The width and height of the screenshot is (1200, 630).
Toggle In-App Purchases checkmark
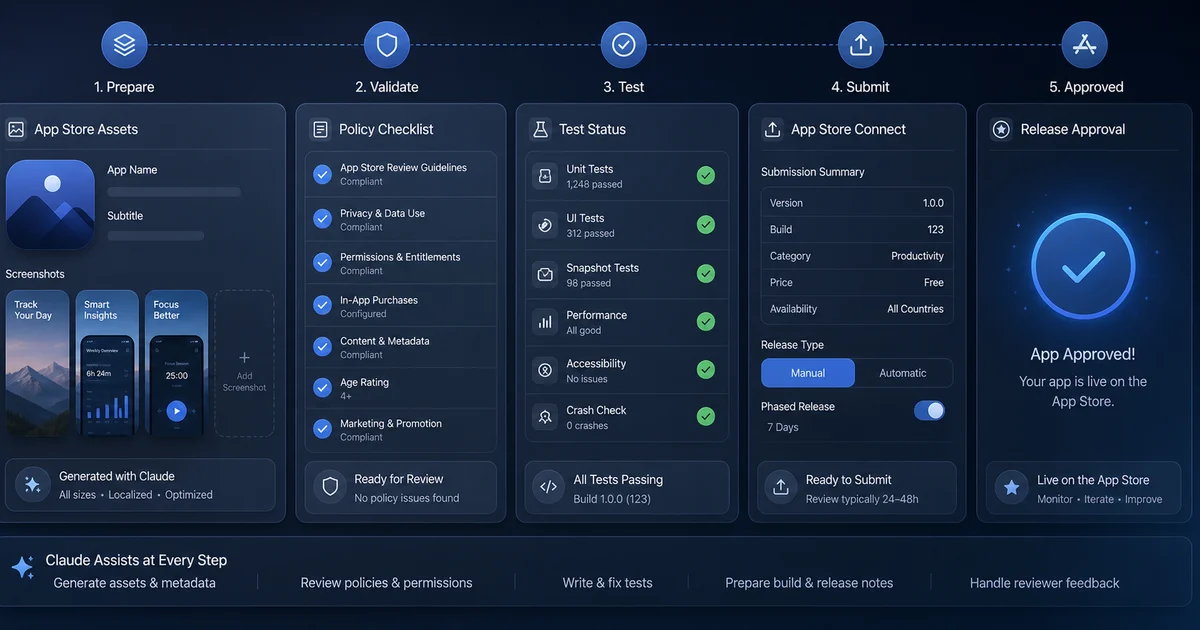tap(322, 305)
